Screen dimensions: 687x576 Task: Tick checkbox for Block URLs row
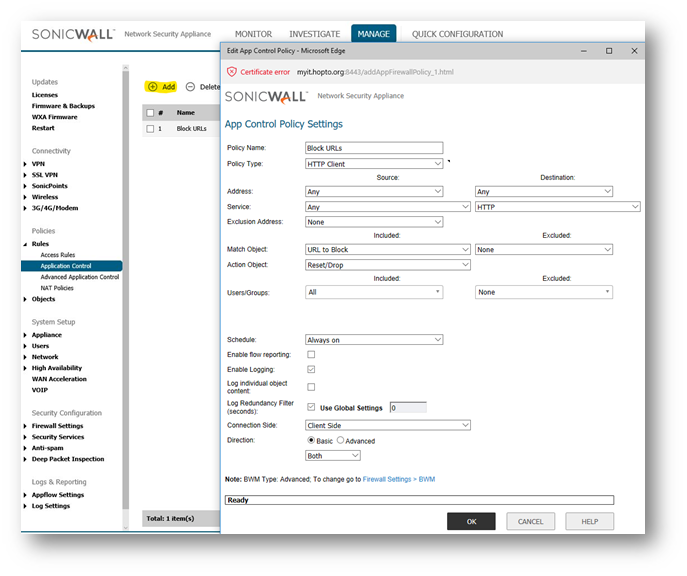150,129
